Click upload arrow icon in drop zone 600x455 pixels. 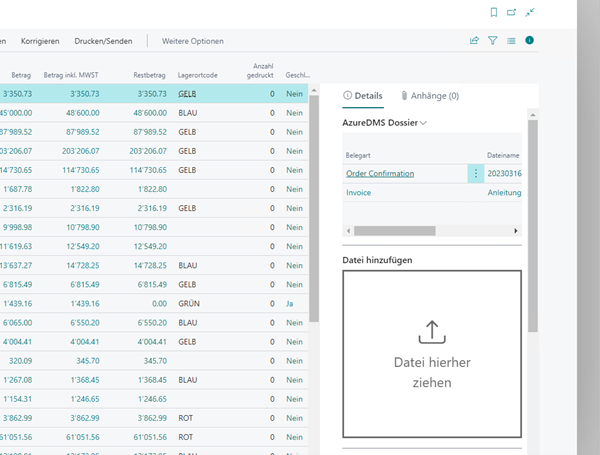(431, 330)
